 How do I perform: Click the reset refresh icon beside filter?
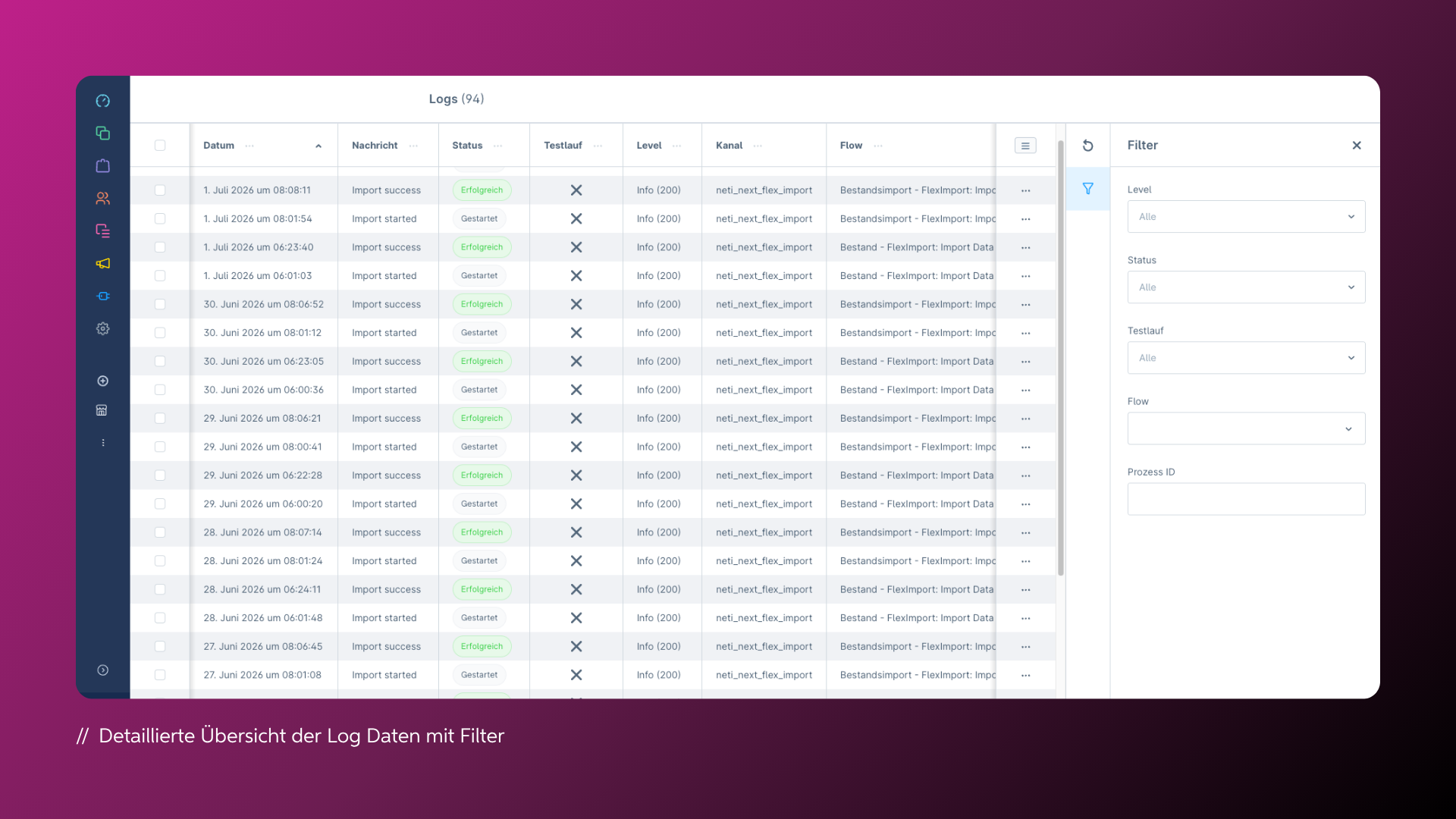[x=1087, y=146]
